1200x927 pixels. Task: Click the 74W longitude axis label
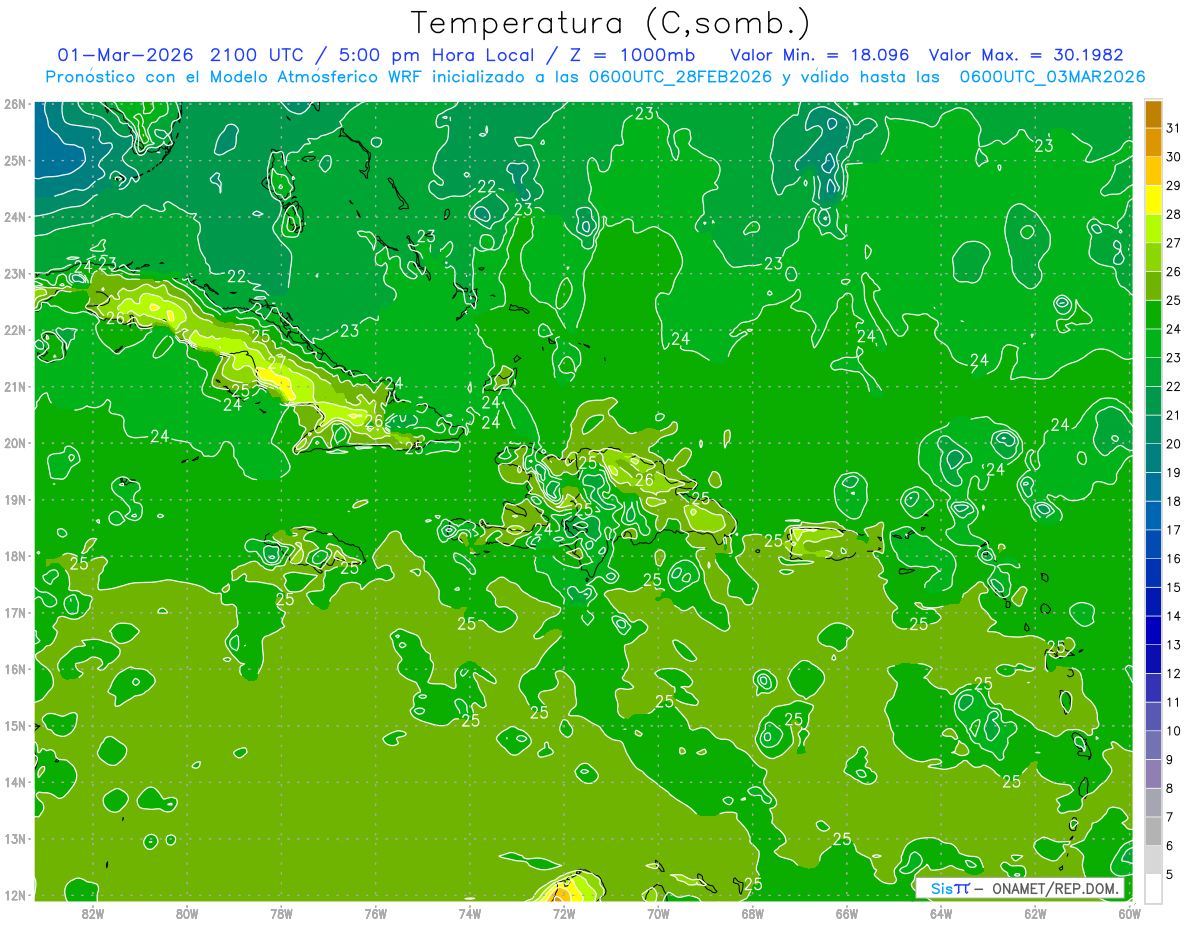[x=469, y=912]
